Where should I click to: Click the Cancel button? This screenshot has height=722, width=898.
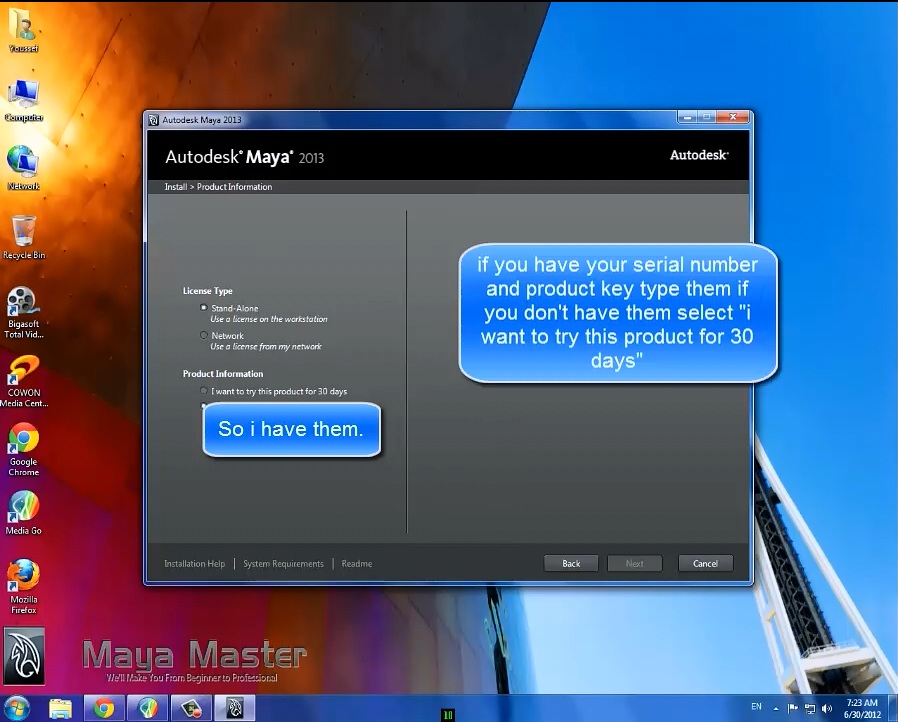[x=705, y=563]
